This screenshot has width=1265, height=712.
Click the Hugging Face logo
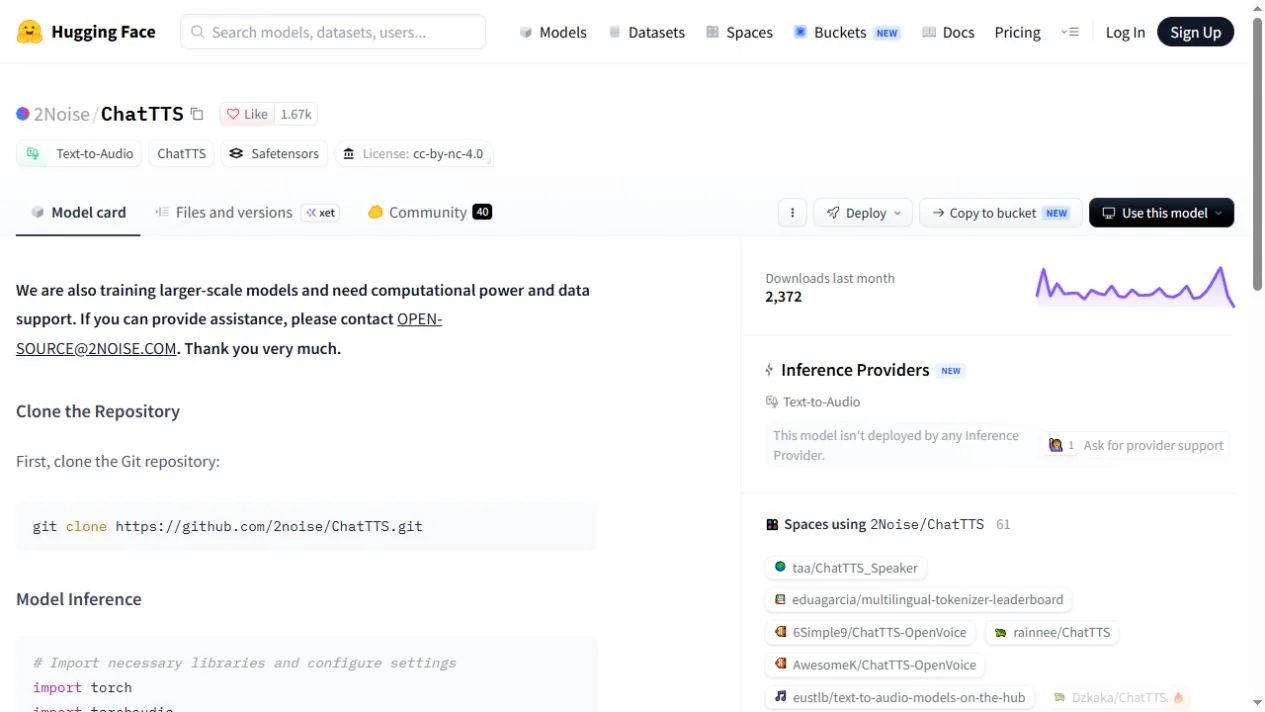(86, 32)
